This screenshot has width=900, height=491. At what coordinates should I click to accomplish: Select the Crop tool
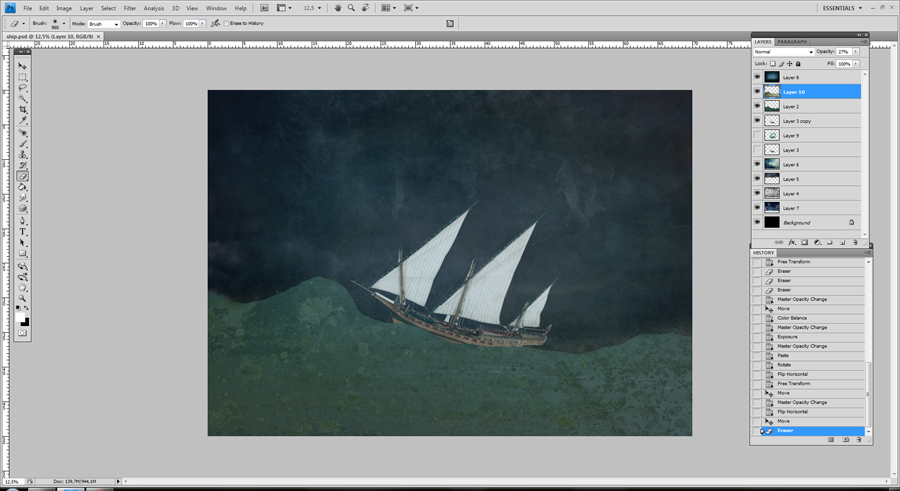point(23,109)
